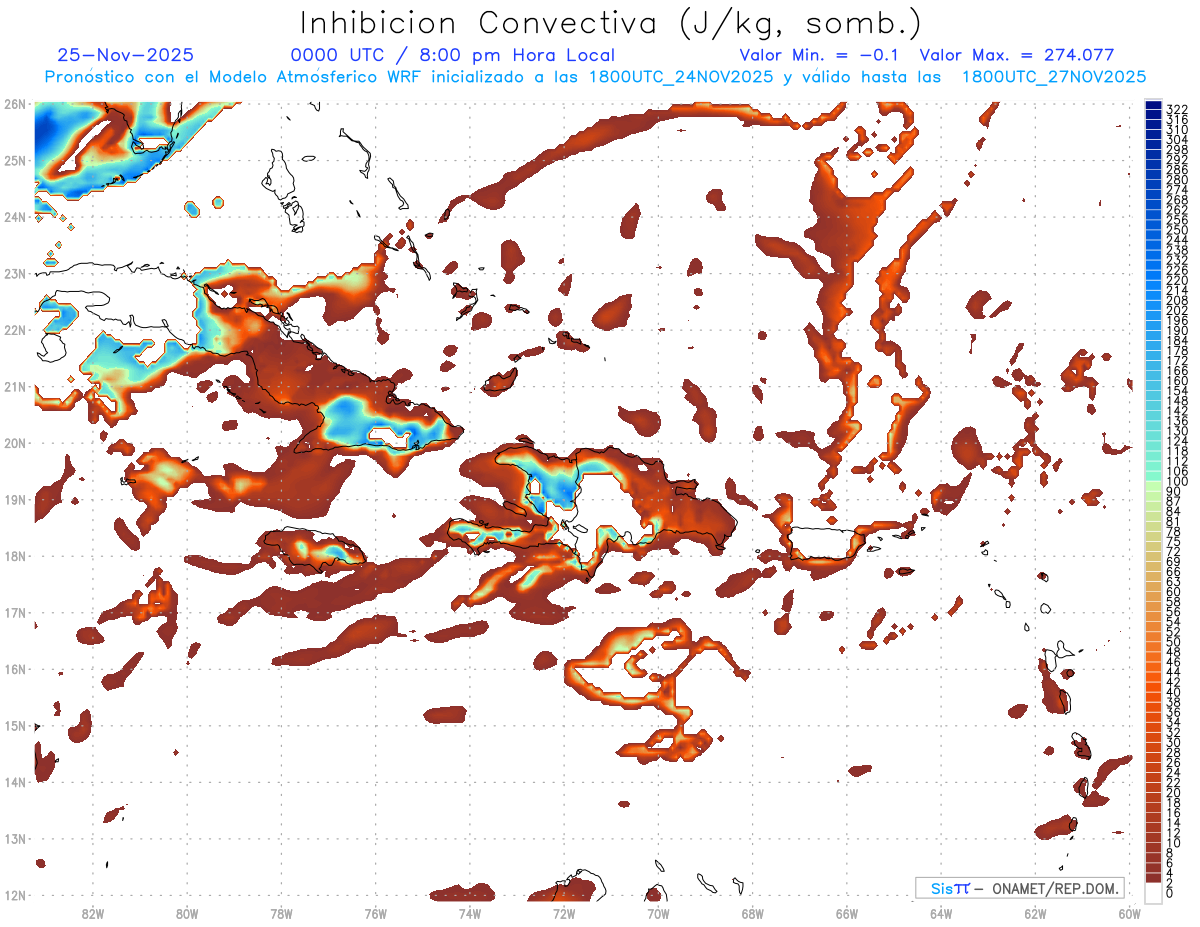This screenshot has height=927, width=1200.
Task: Click the '20N' latitude label
Action: (14, 442)
